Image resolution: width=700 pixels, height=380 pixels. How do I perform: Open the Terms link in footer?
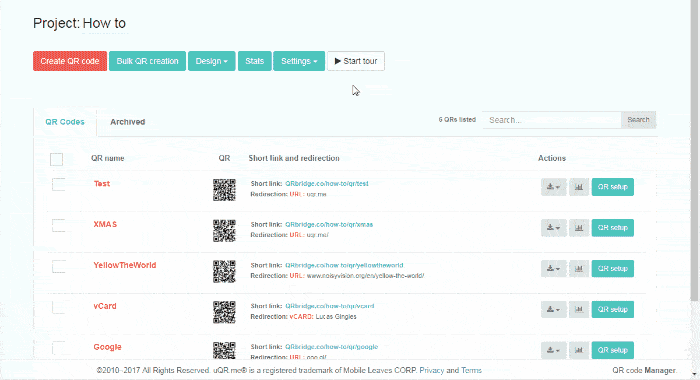pos(471,370)
